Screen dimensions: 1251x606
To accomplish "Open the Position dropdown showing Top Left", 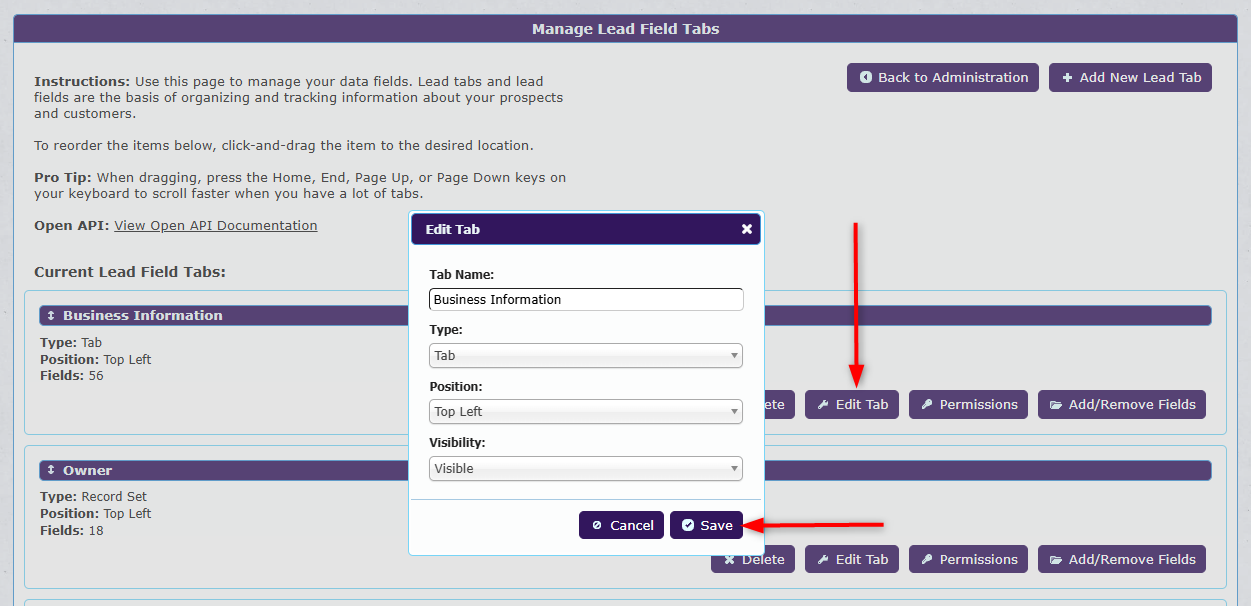I will pyautogui.click(x=586, y=411).
